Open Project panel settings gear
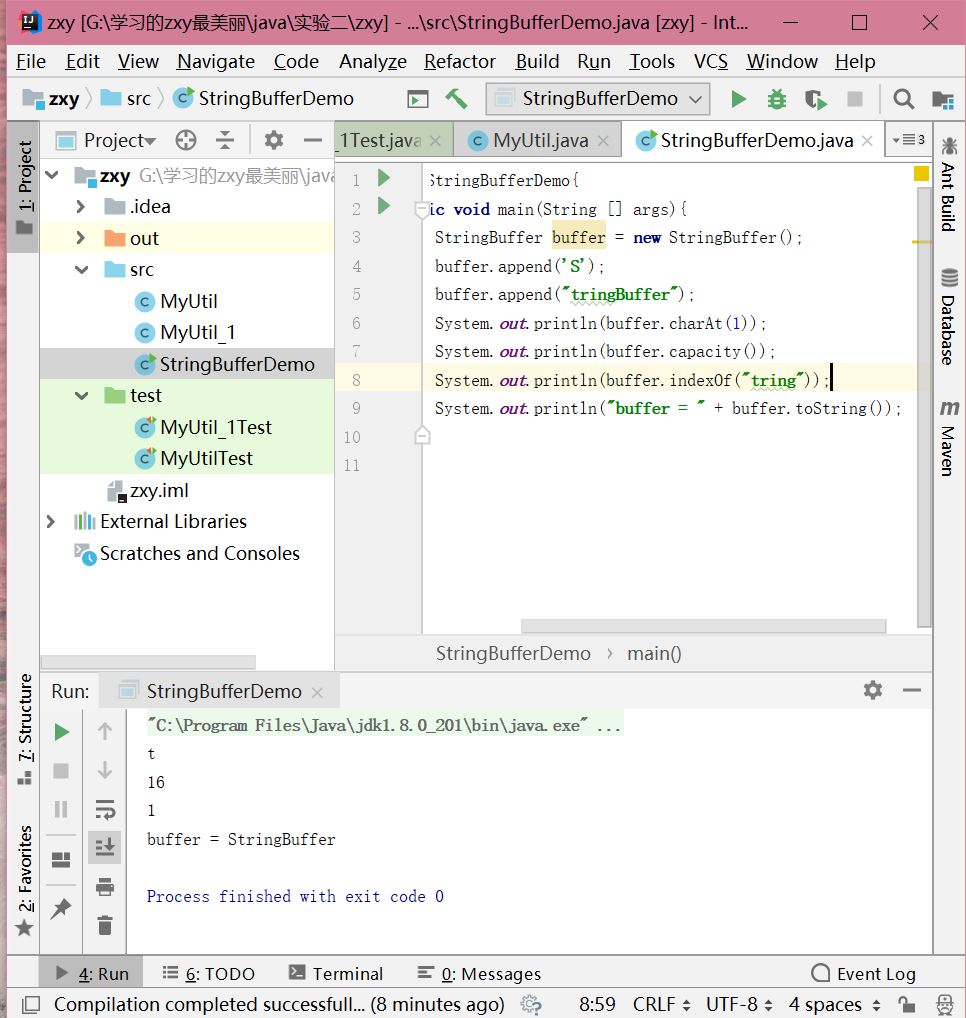The image size is (966, 1018). click(x=273, y=140)
